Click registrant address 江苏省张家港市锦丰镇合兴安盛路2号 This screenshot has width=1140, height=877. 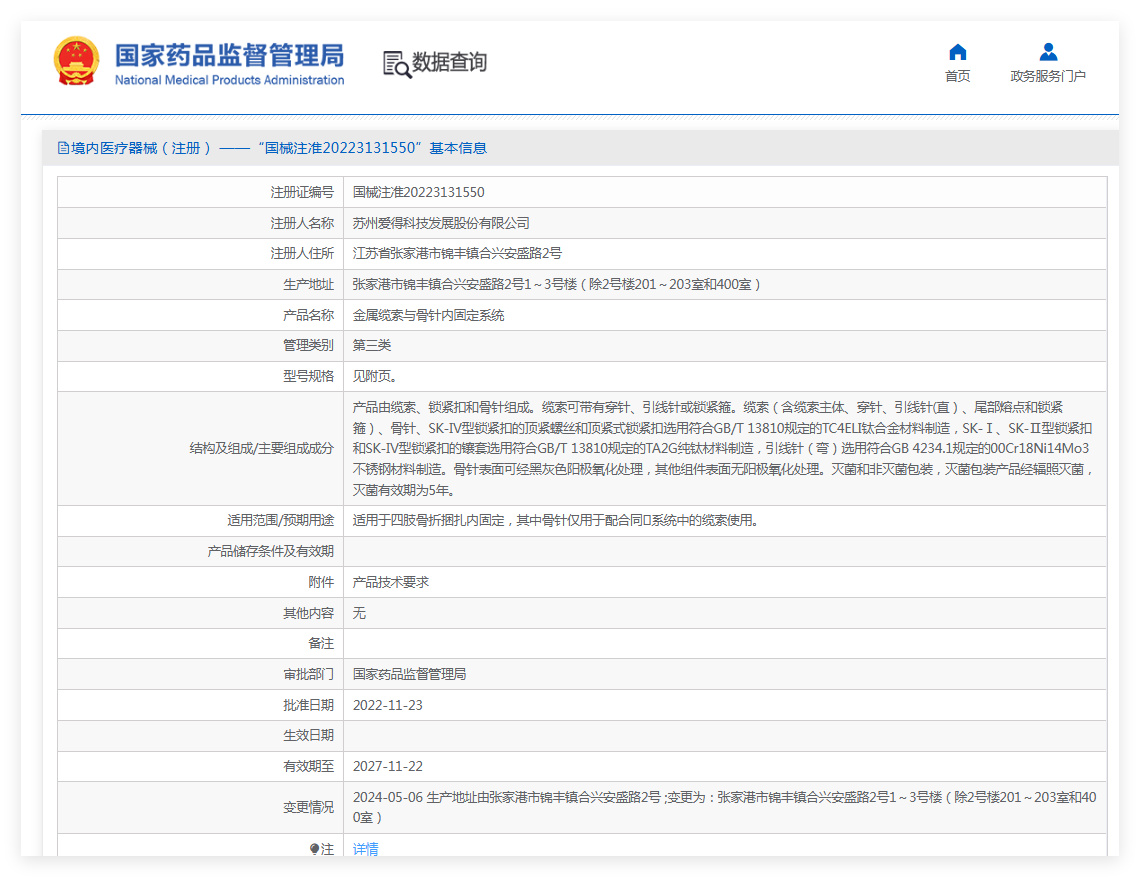pos(457,254)
